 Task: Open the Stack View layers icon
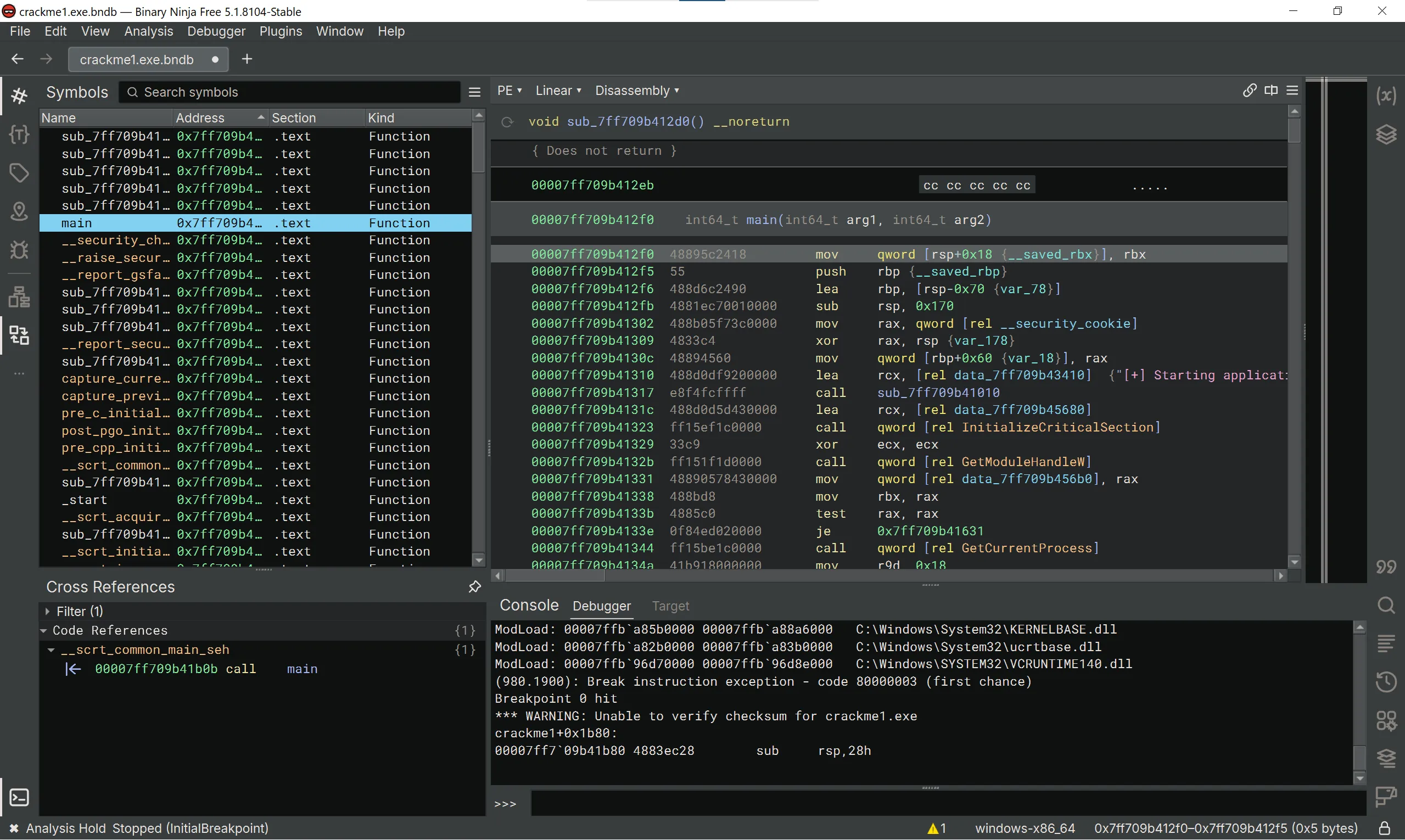(x=1386, y=134)
